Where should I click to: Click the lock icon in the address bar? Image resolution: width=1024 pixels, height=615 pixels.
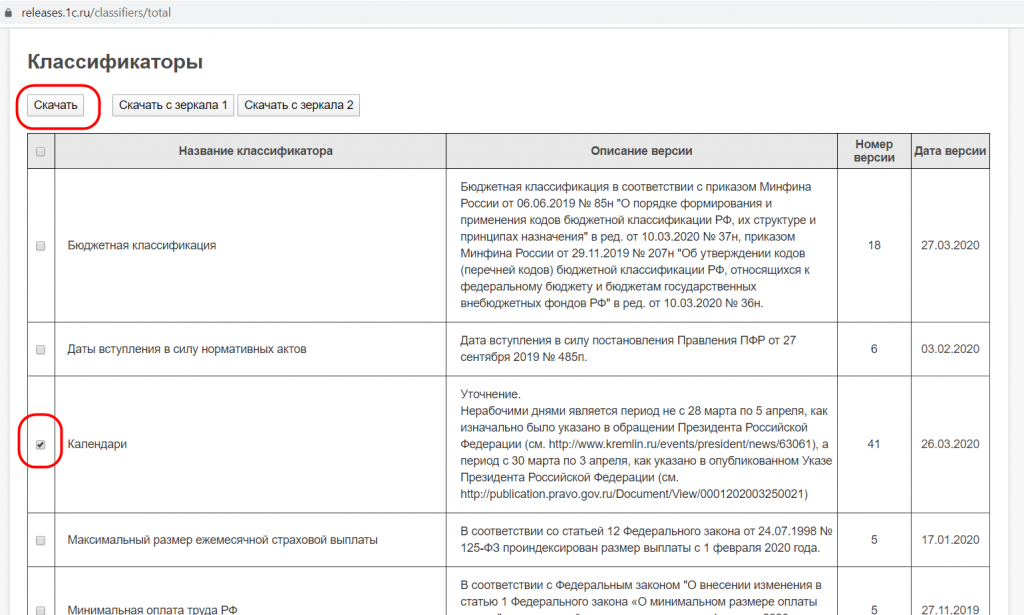[10, 13]
